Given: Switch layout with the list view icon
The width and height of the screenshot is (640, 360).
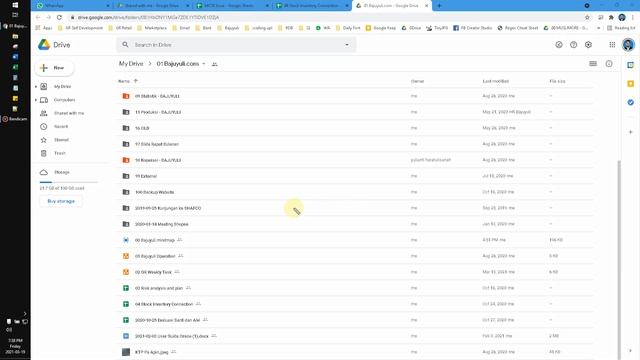Looking at the screenshot, I should (x=593, y=64).
